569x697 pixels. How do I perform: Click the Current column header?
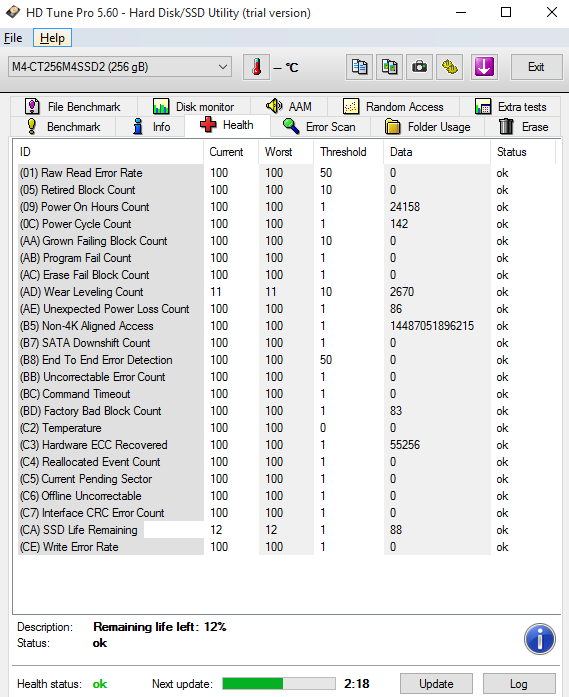coord(231,152)
